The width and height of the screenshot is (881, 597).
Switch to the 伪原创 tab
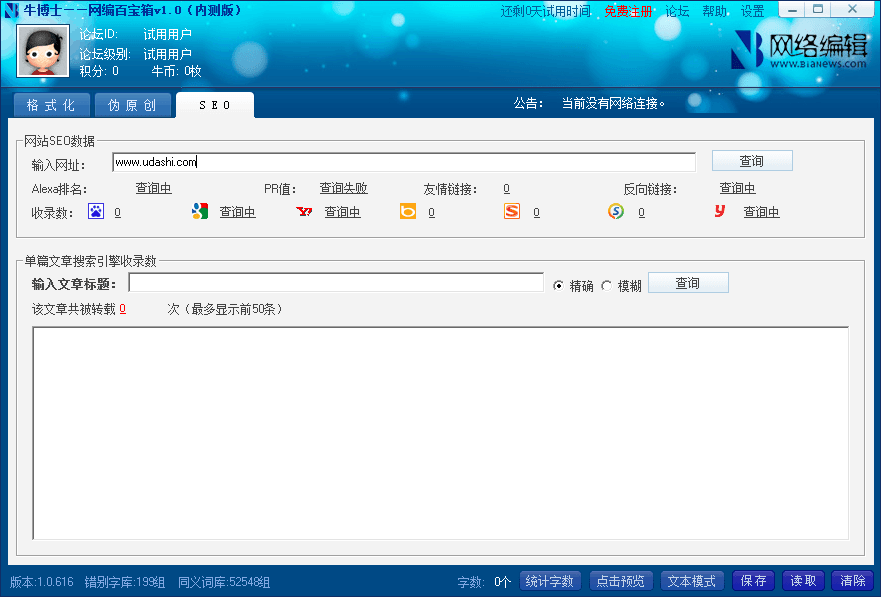(132, 105)
